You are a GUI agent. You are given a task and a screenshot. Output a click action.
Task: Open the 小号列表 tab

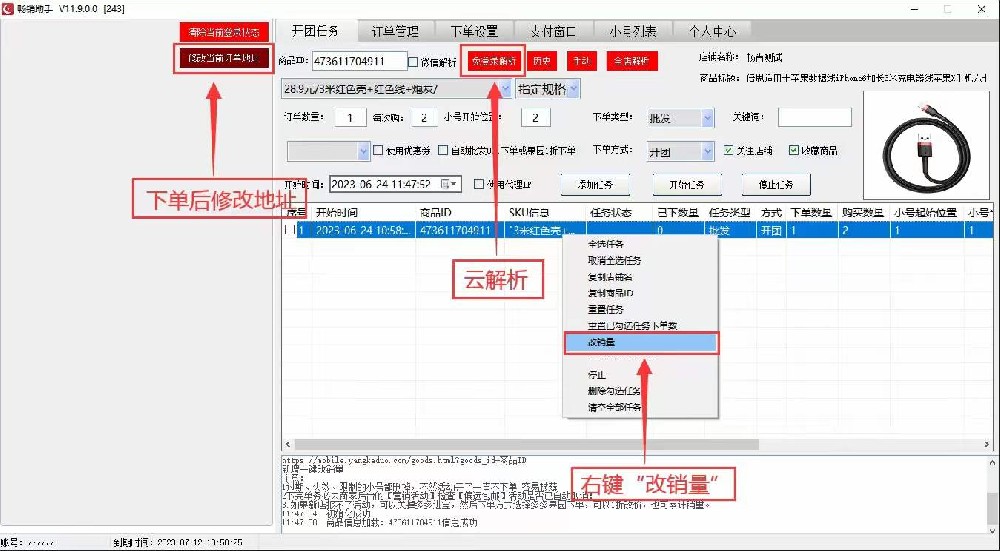635,32
